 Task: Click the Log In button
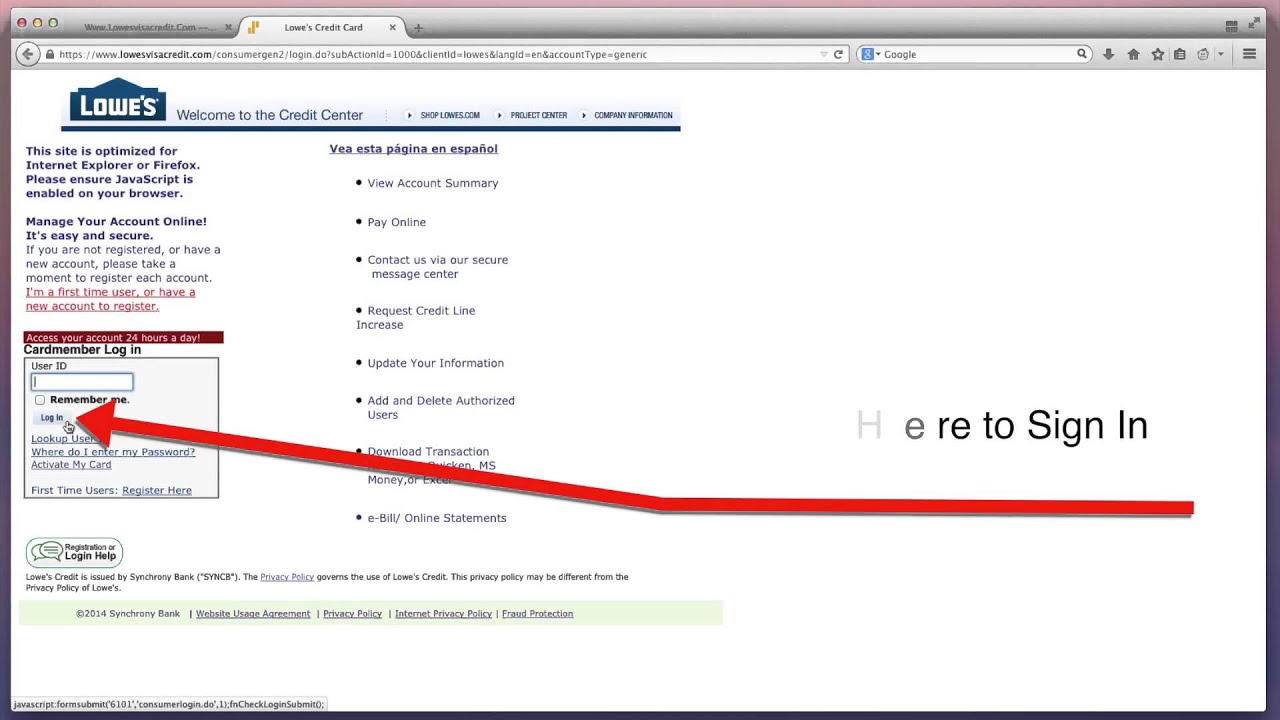[x=51, y=418]
